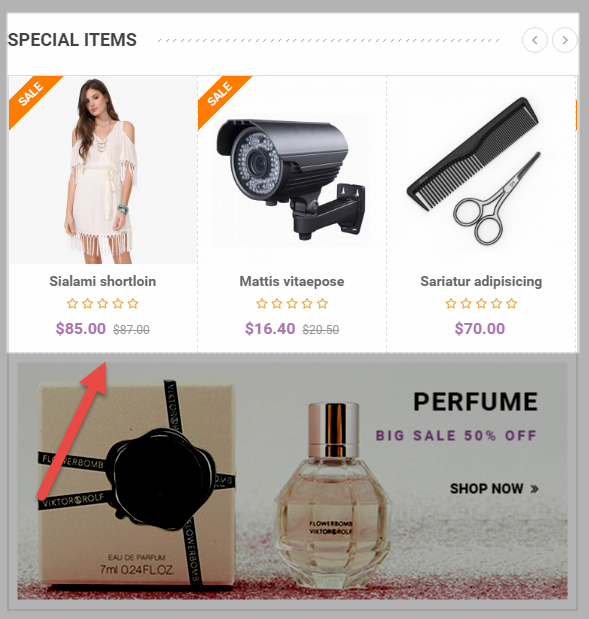Open the Sariatur adipisicing product link
589x619 pixels.
click(x=481, y=281)
